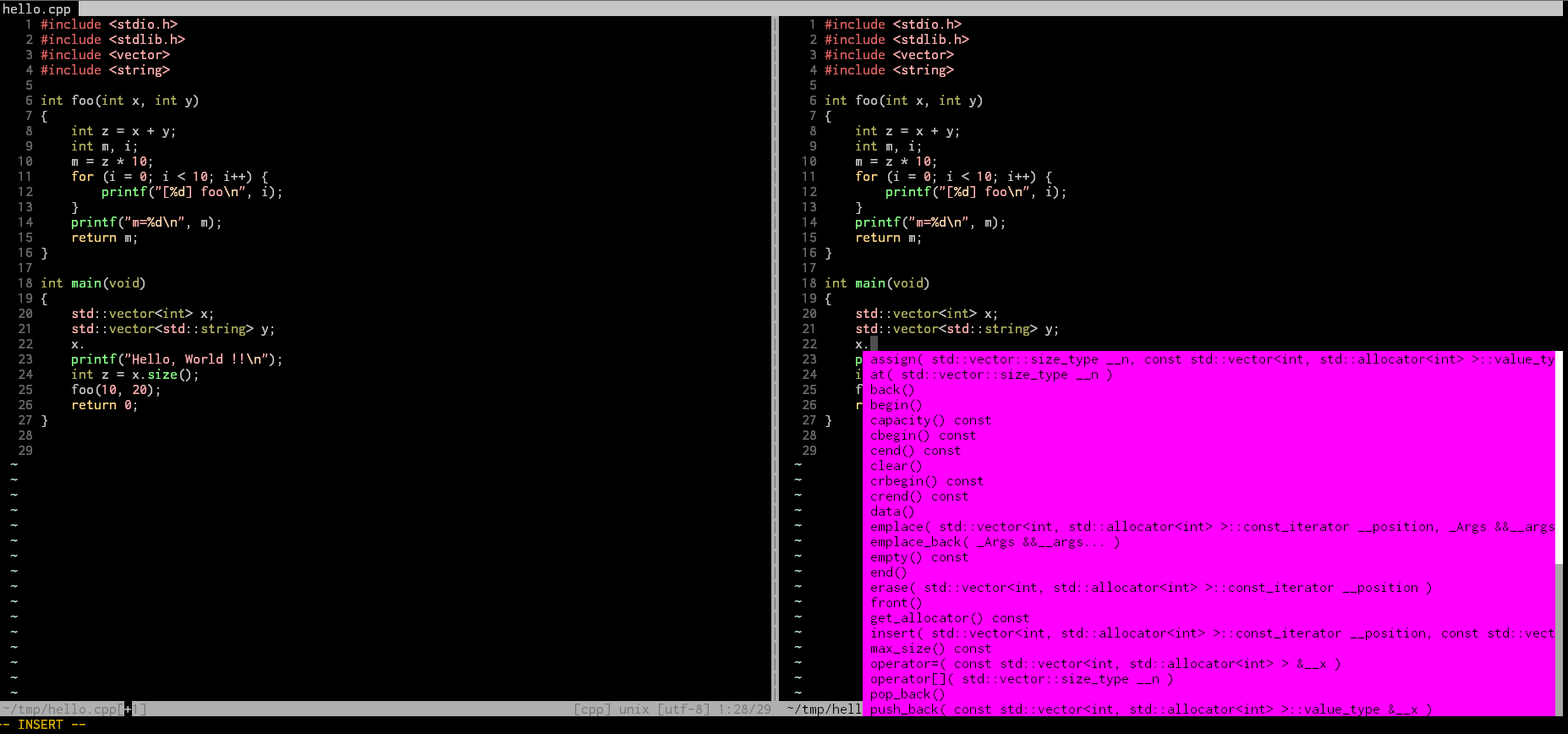Viewport: 1568px width, 734px height.
Task: Select the hello.cpp tab
Action: pyautogui.click(x=37, y=8)
